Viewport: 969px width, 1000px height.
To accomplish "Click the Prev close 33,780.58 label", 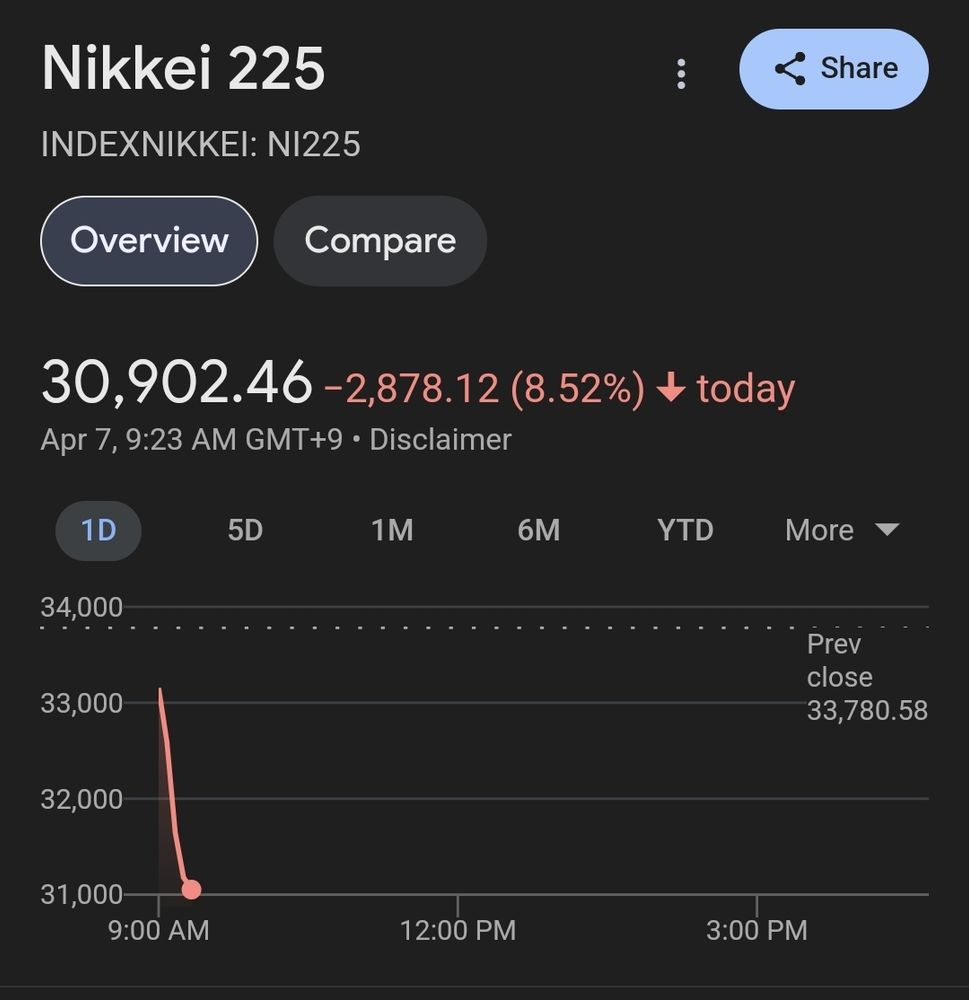I will pyautogui.click(x=866, y=677).
